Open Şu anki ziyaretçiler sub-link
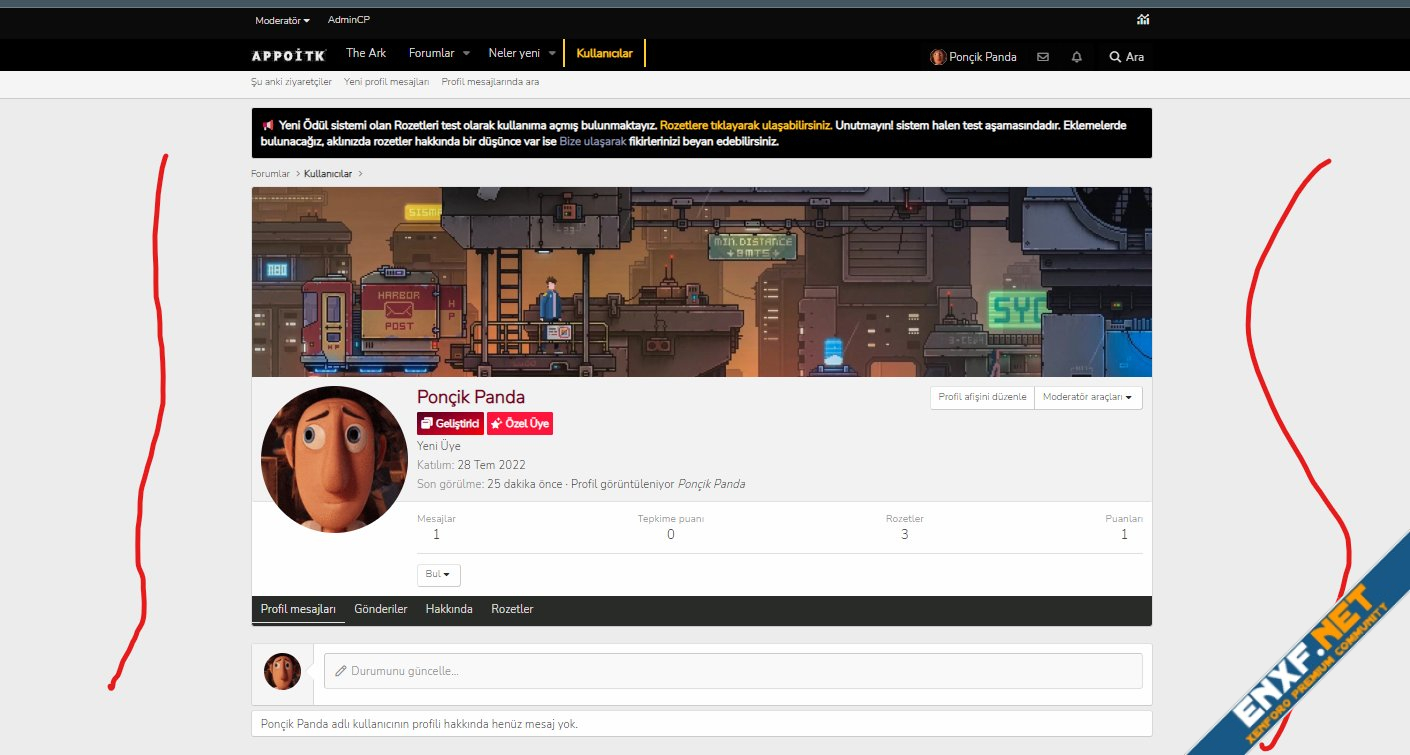Viewport: 1410px width, 755px height. [291, 82]
